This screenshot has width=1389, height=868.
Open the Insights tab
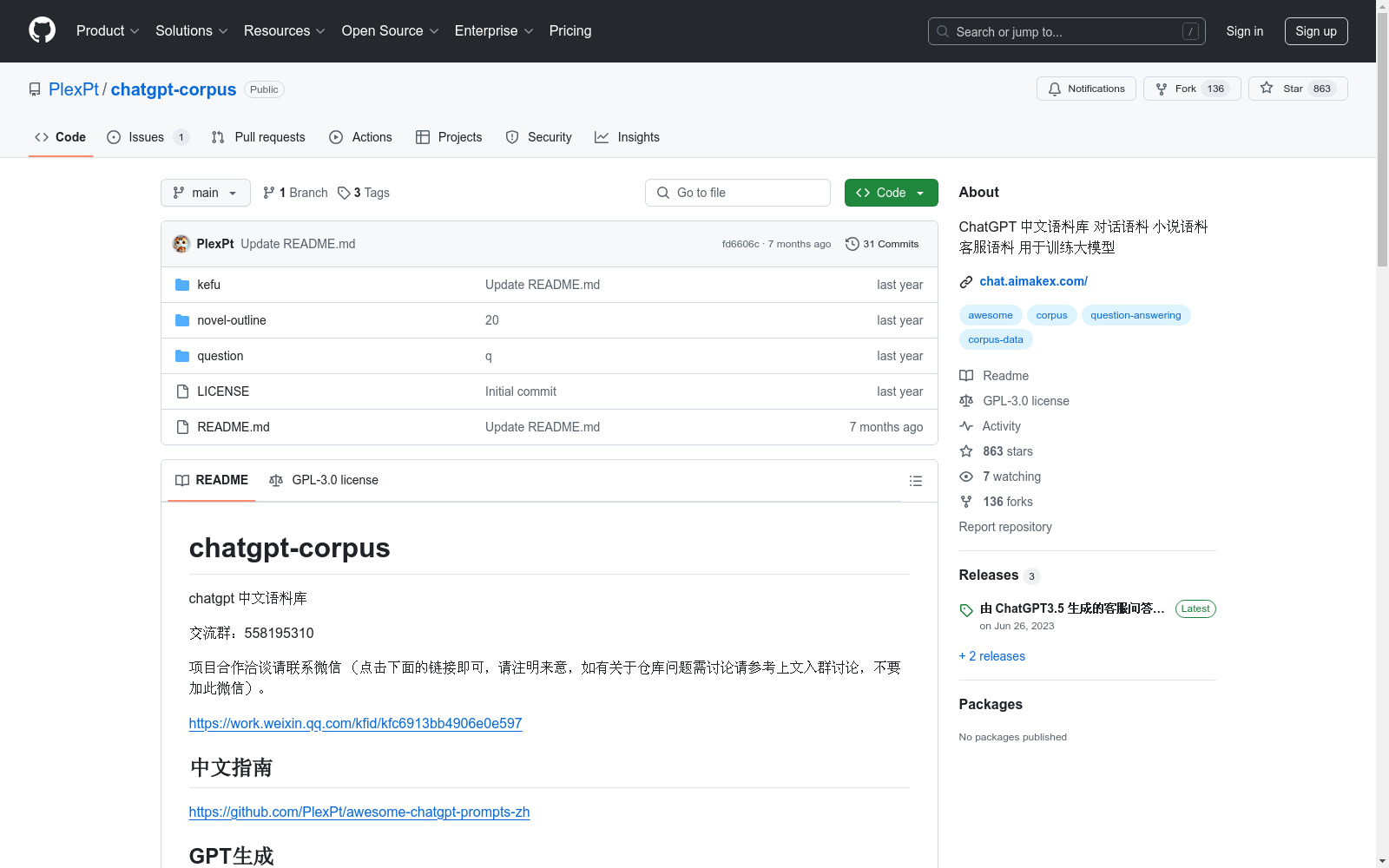627,137
